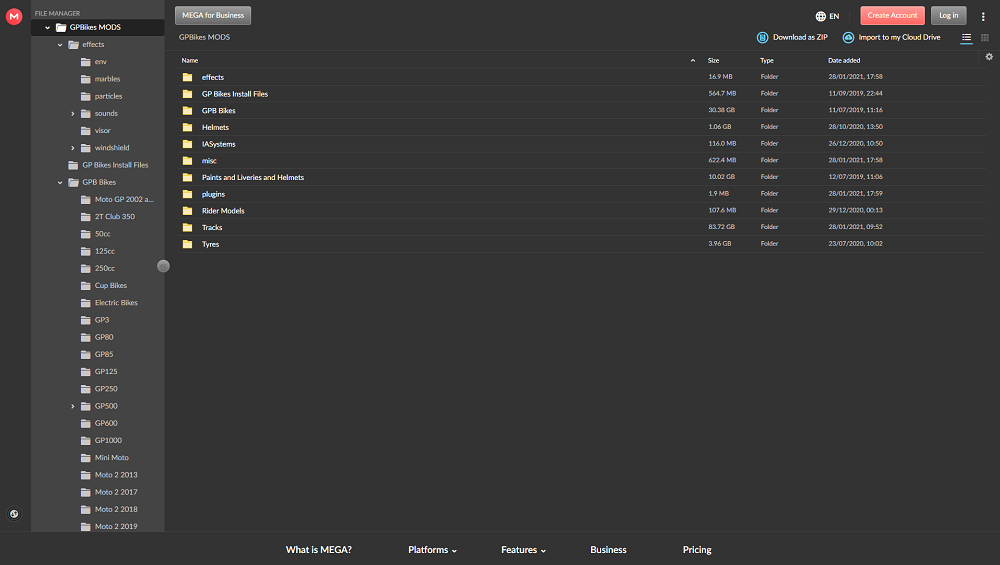
Task: Open the Features dropdown menu
Action: (x=523, y=550)
